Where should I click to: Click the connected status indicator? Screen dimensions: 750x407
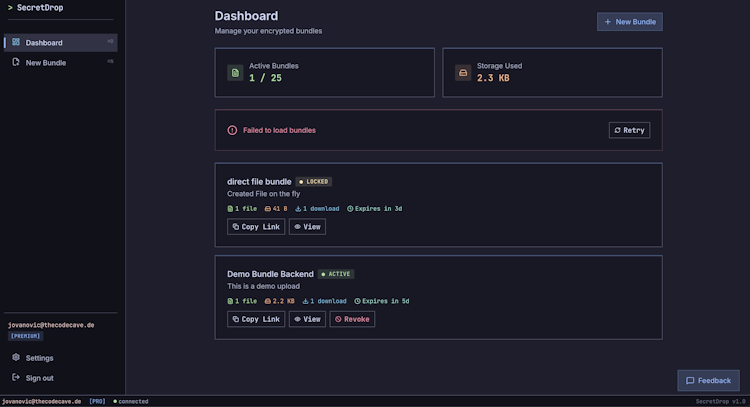(131, 402)
